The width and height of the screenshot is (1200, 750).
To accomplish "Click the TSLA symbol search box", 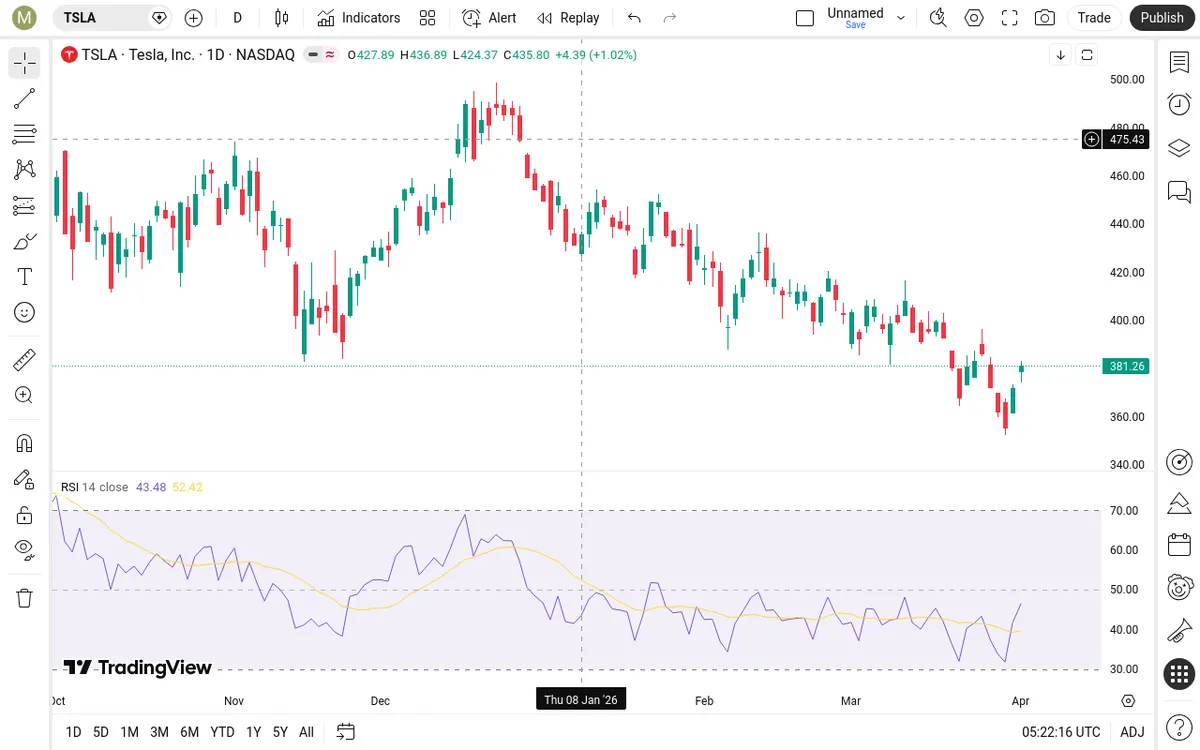I will tap(112, 18).
